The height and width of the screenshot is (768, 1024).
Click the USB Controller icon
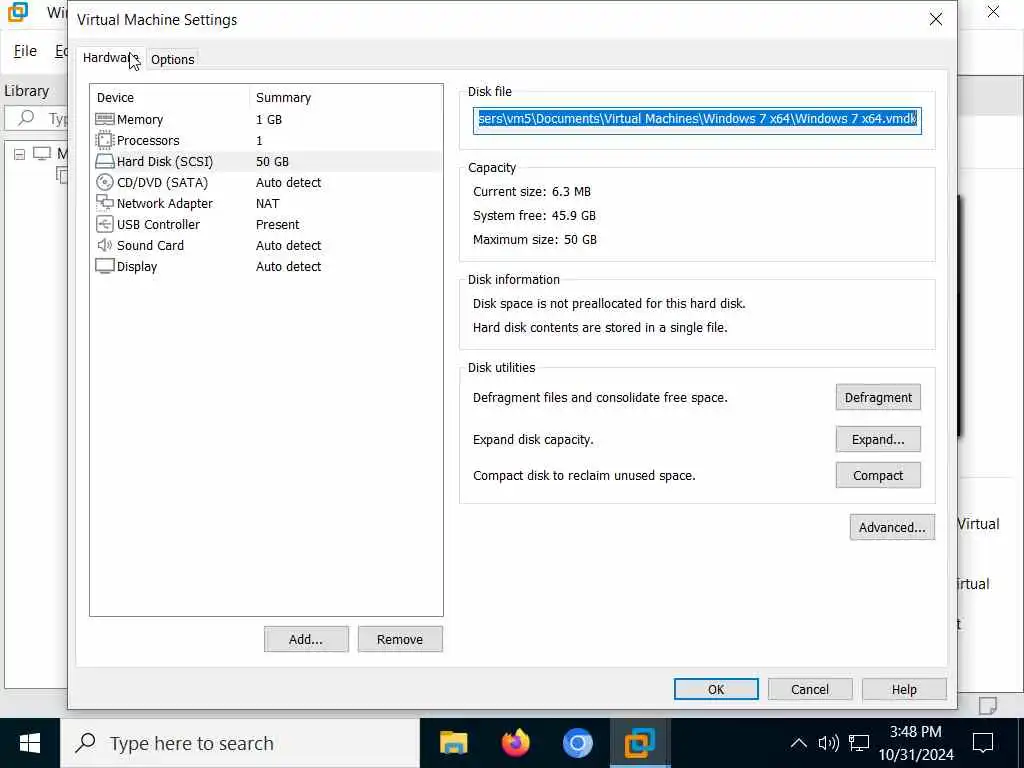(x=104, y=224)
